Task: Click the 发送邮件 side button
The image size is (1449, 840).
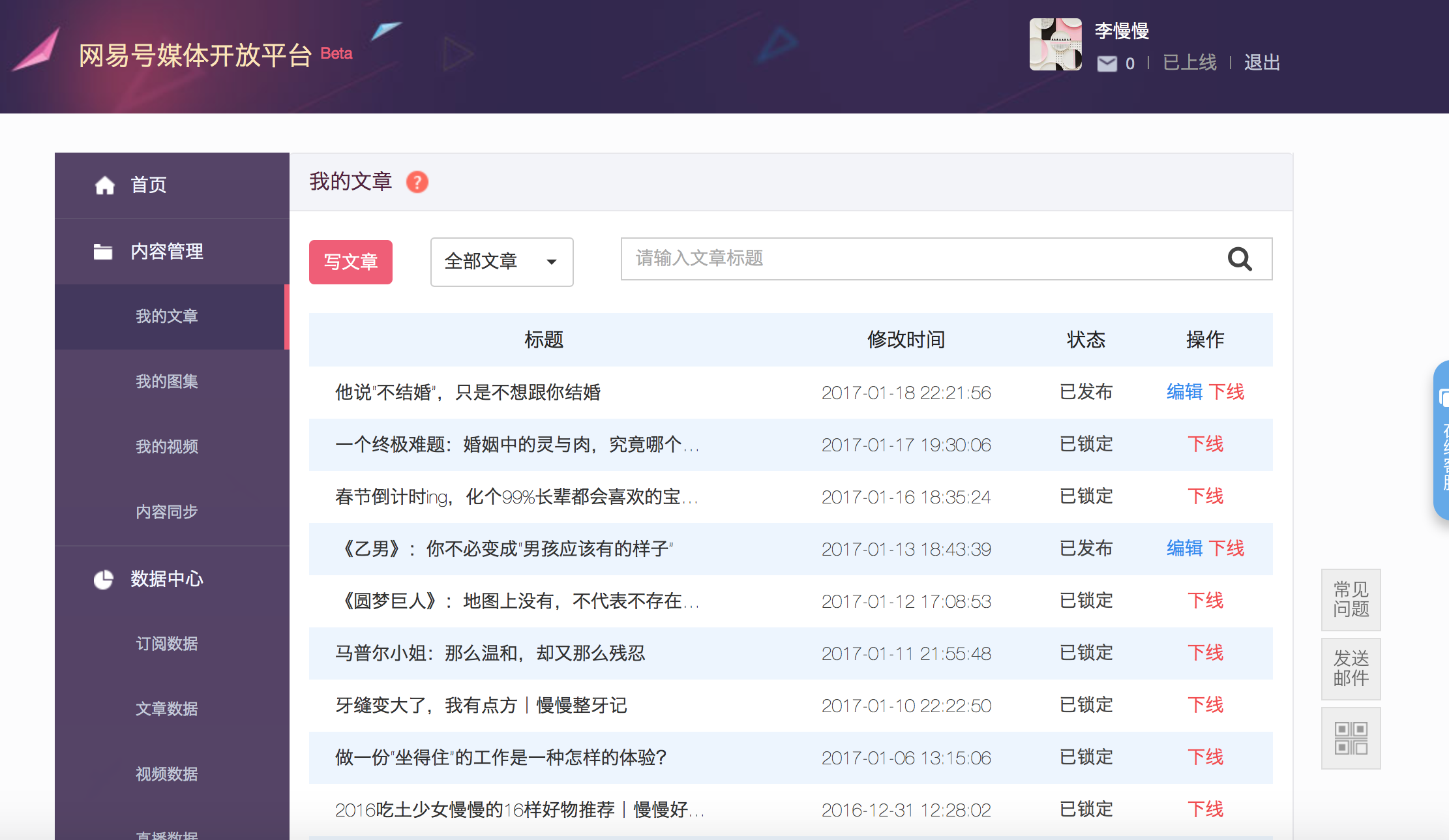Action: [x=1351, y=668]
